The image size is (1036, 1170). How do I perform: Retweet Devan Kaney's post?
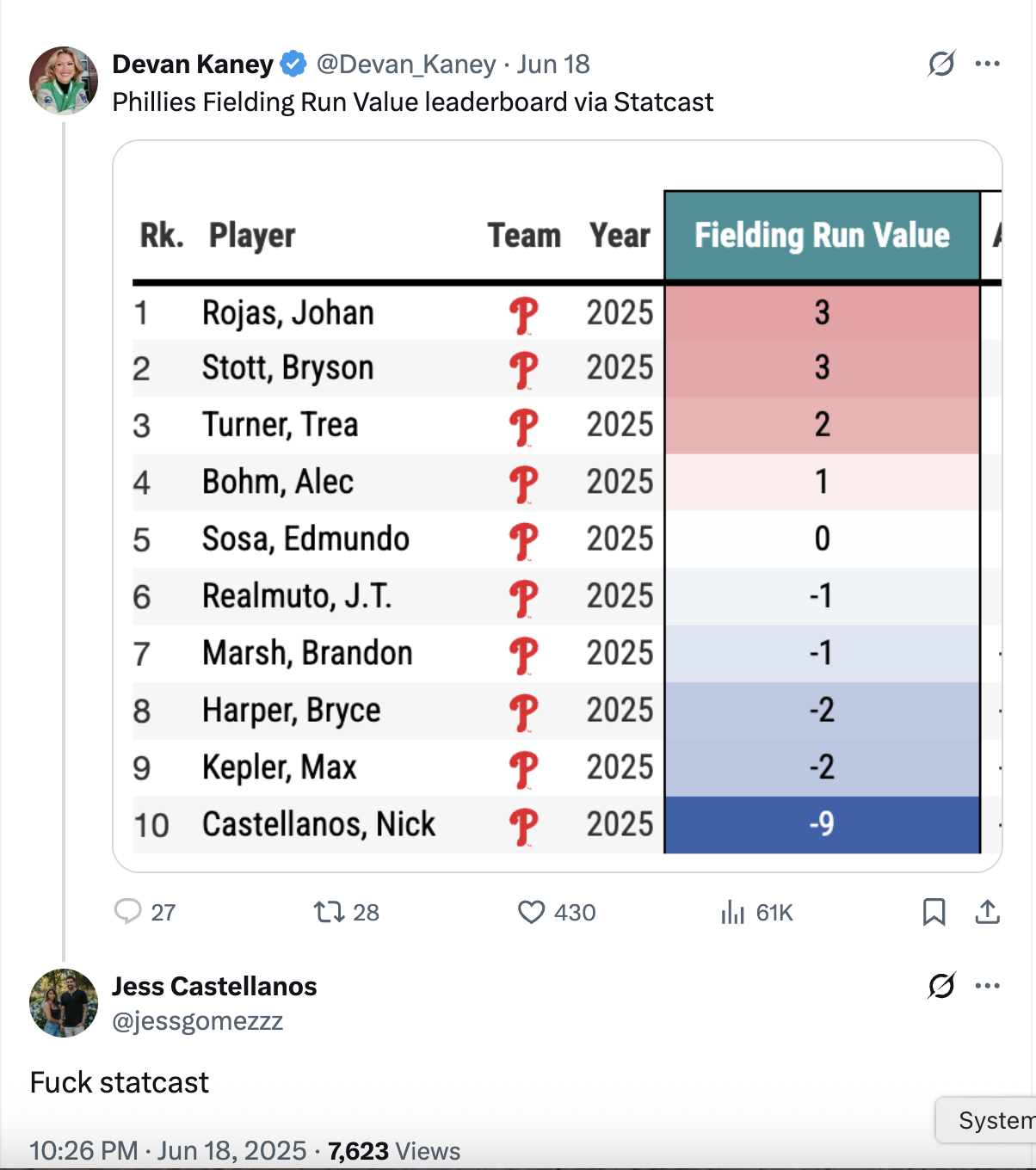(x=329, y=911)
